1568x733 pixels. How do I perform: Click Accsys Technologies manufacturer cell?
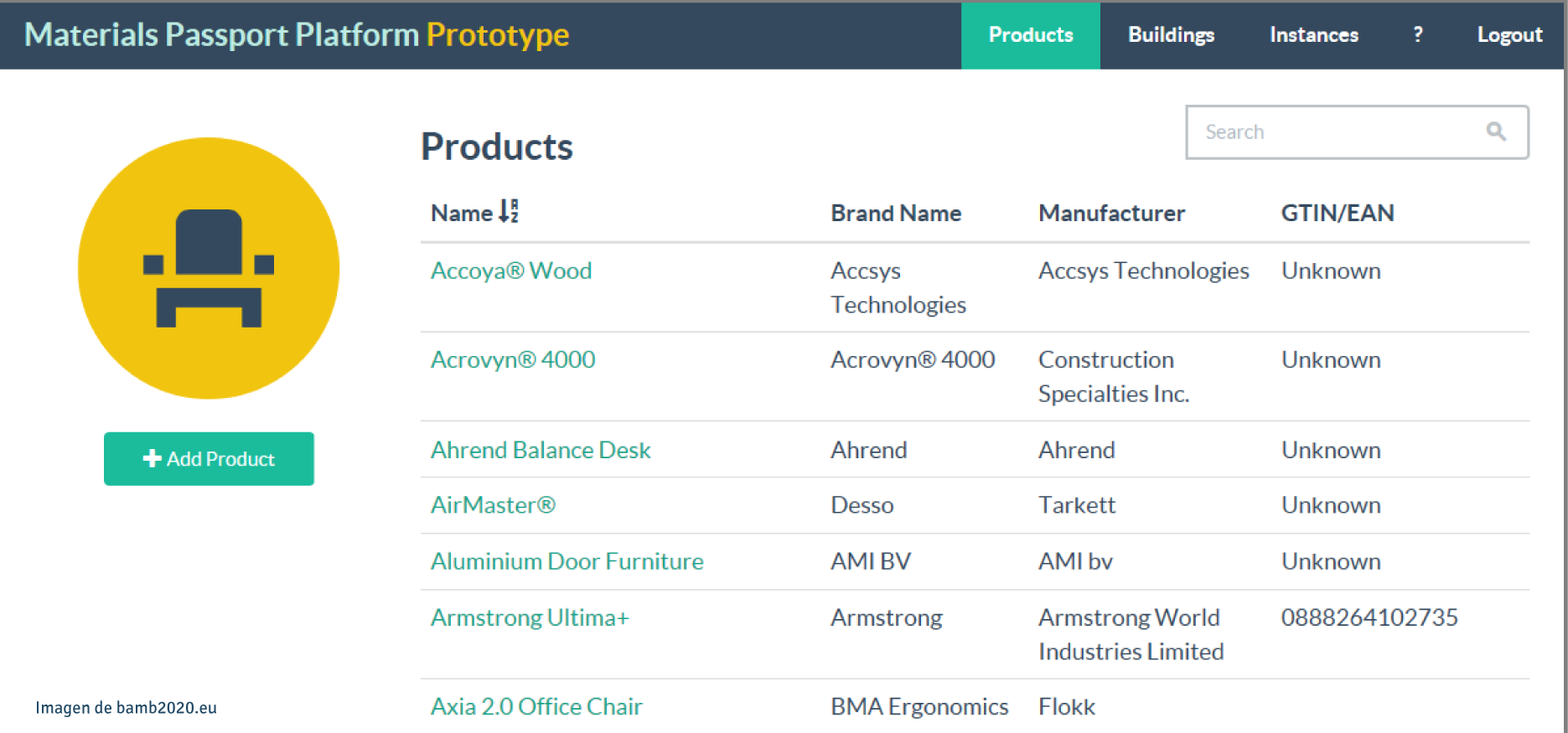coord(1144,271)
